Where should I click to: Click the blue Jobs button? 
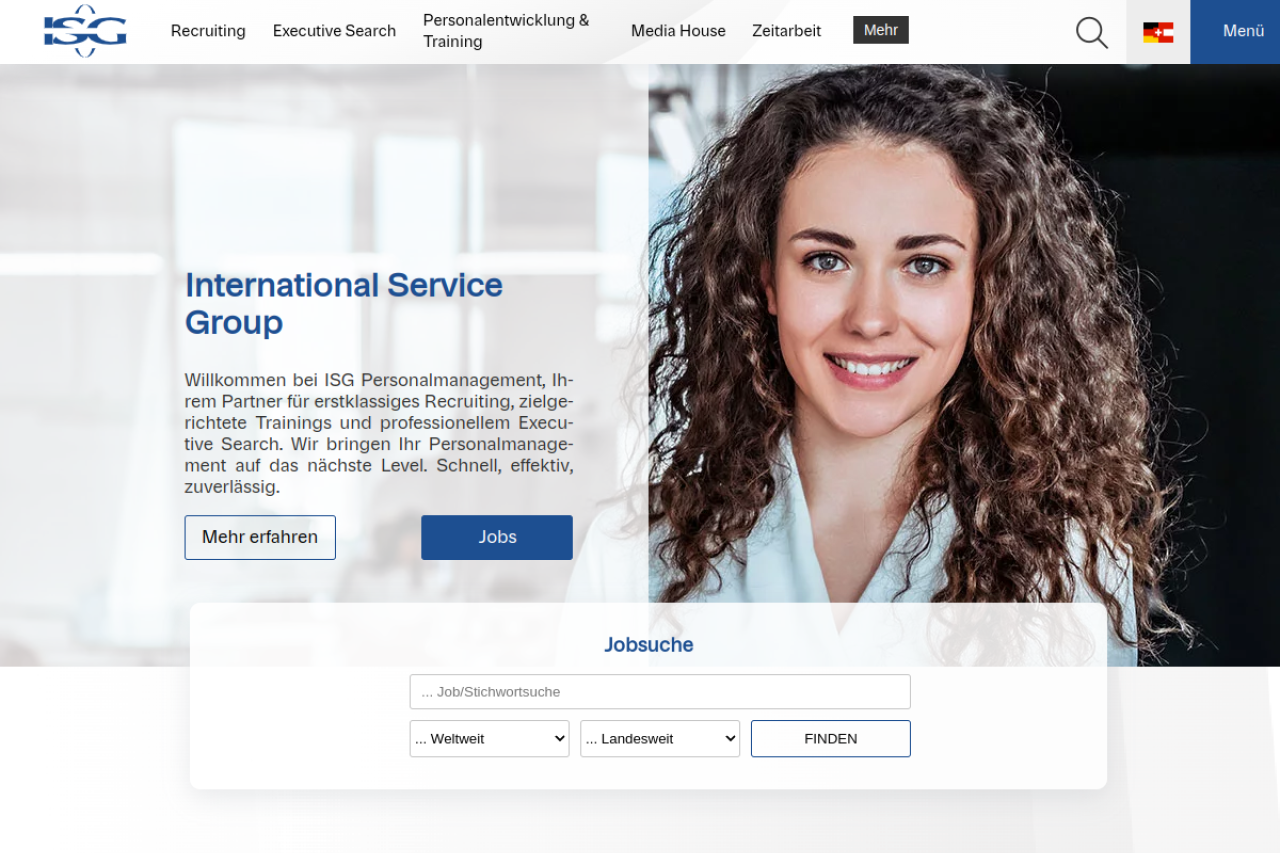pos(497,537)
